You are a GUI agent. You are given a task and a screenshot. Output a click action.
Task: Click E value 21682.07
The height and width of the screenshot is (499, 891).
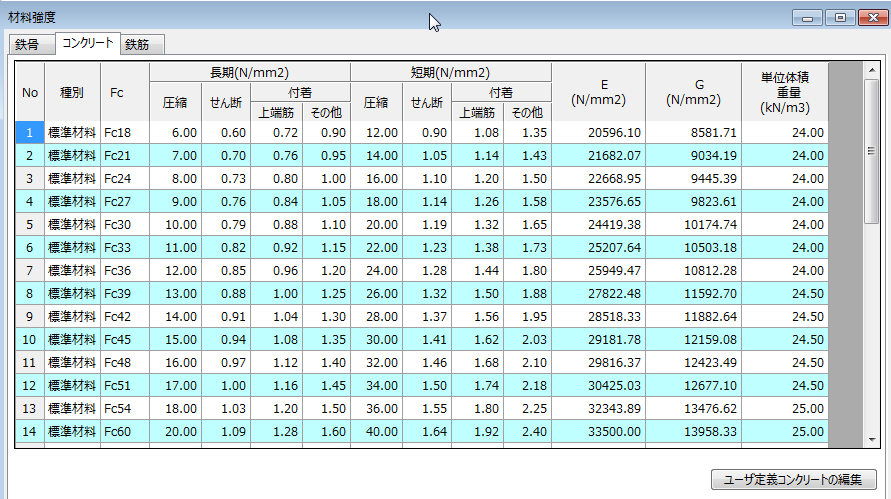[598, 156]
